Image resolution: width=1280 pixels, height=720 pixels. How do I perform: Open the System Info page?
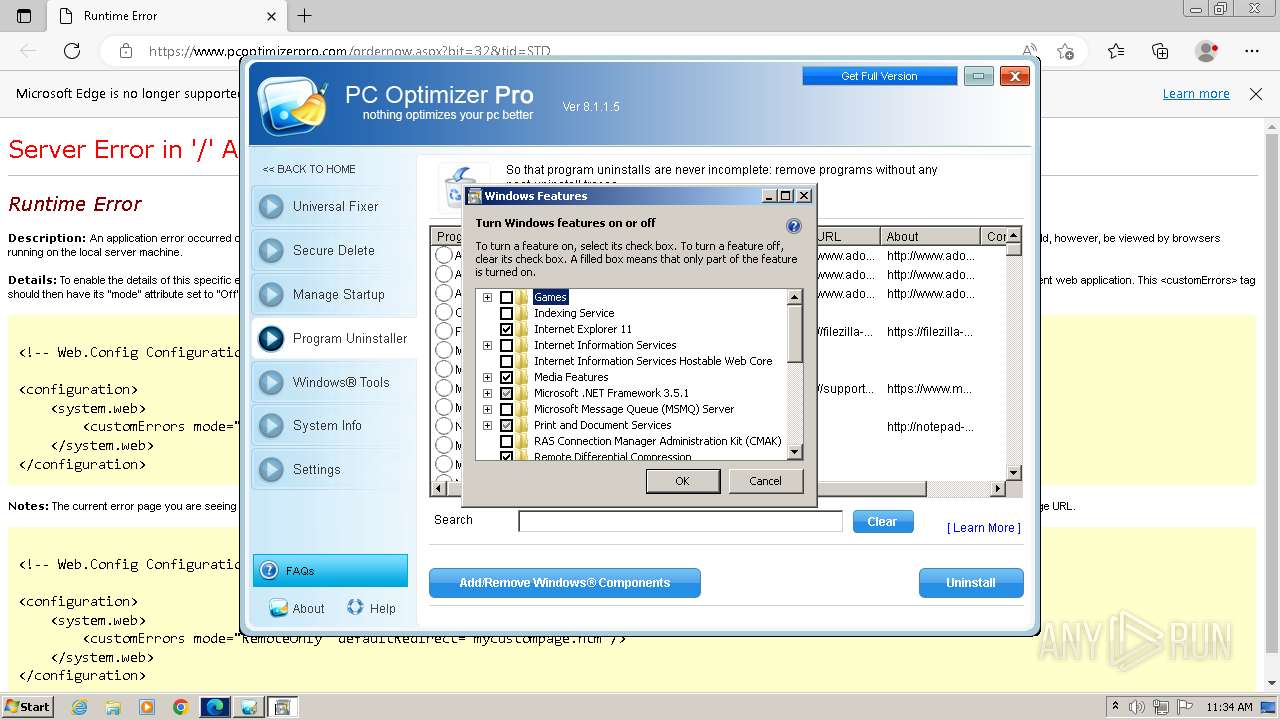(333, 426)
